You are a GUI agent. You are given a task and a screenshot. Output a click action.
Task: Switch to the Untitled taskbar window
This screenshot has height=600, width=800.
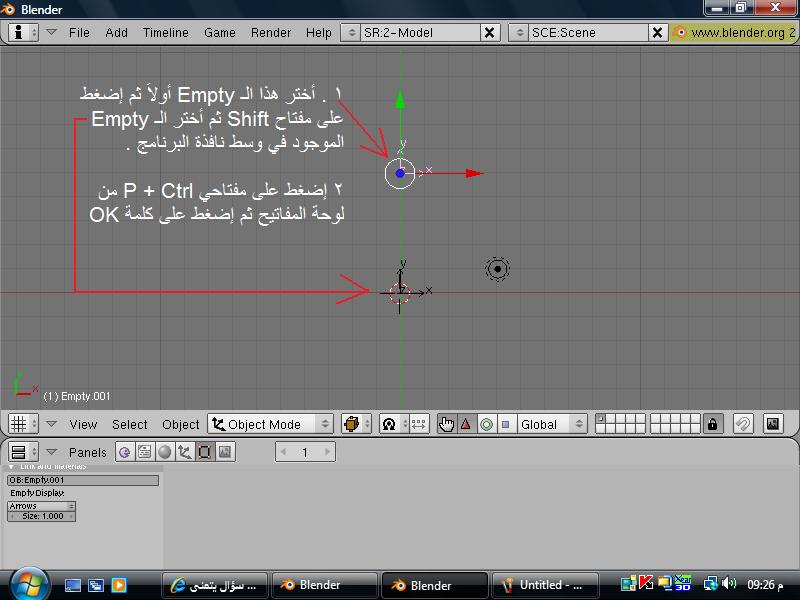coord(544,585)
